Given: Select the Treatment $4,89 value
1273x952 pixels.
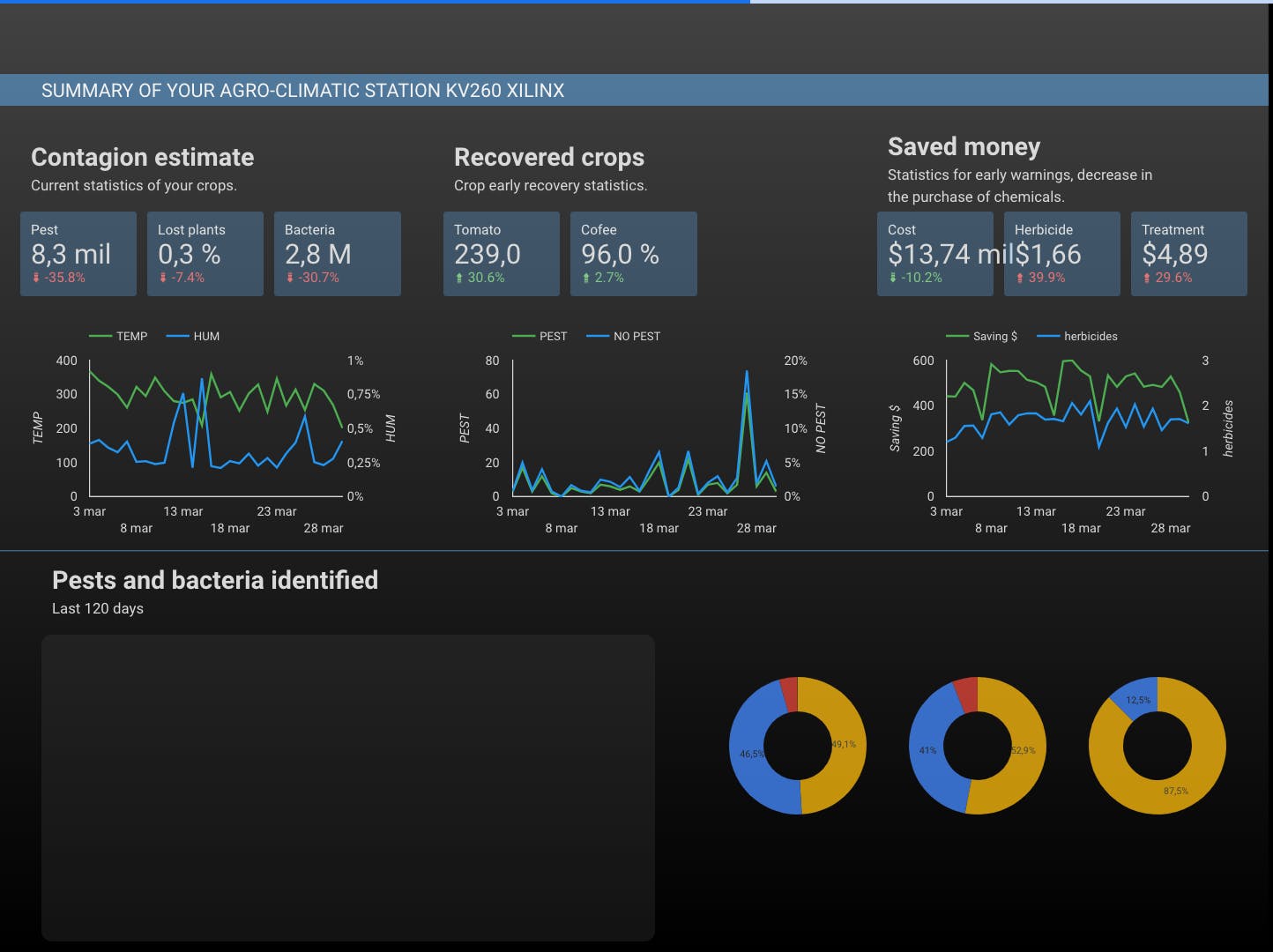Looking at the screenshot, I should [1175, 254].
